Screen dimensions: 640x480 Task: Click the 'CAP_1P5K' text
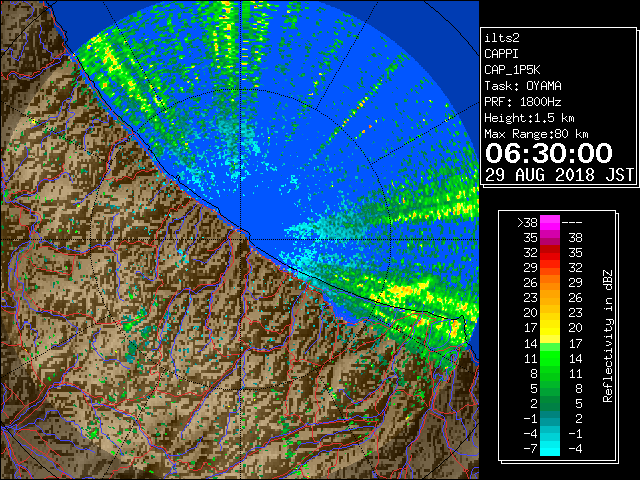click(x=512, y=70)
